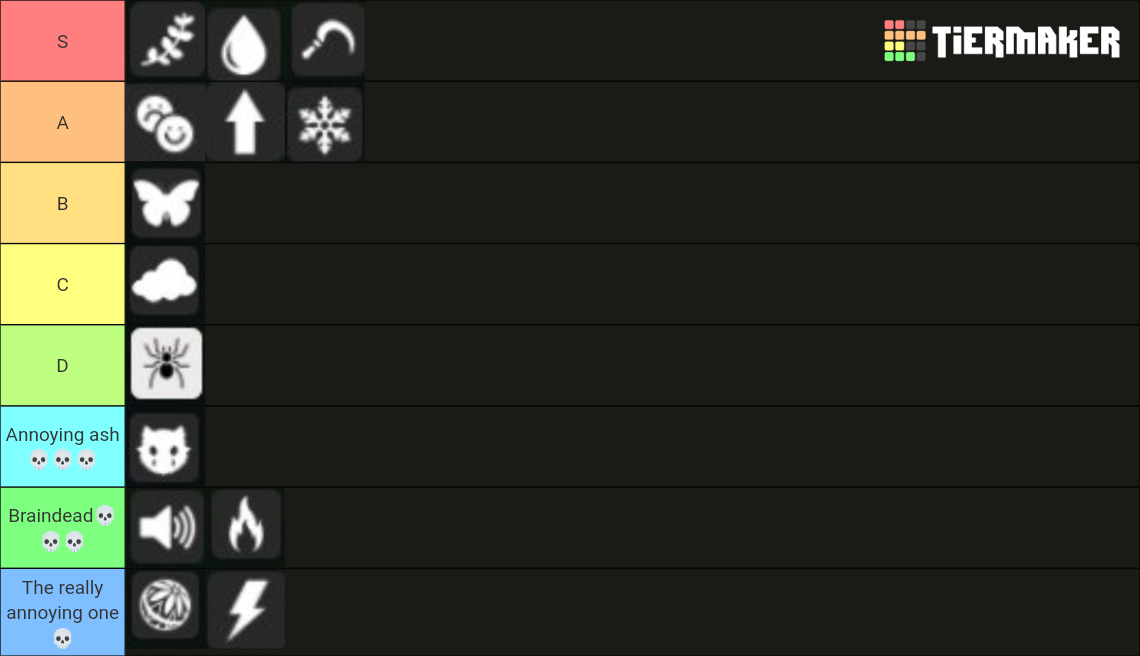Select the leaf sphere icon in the bottom tier

(x=166, y=607)
